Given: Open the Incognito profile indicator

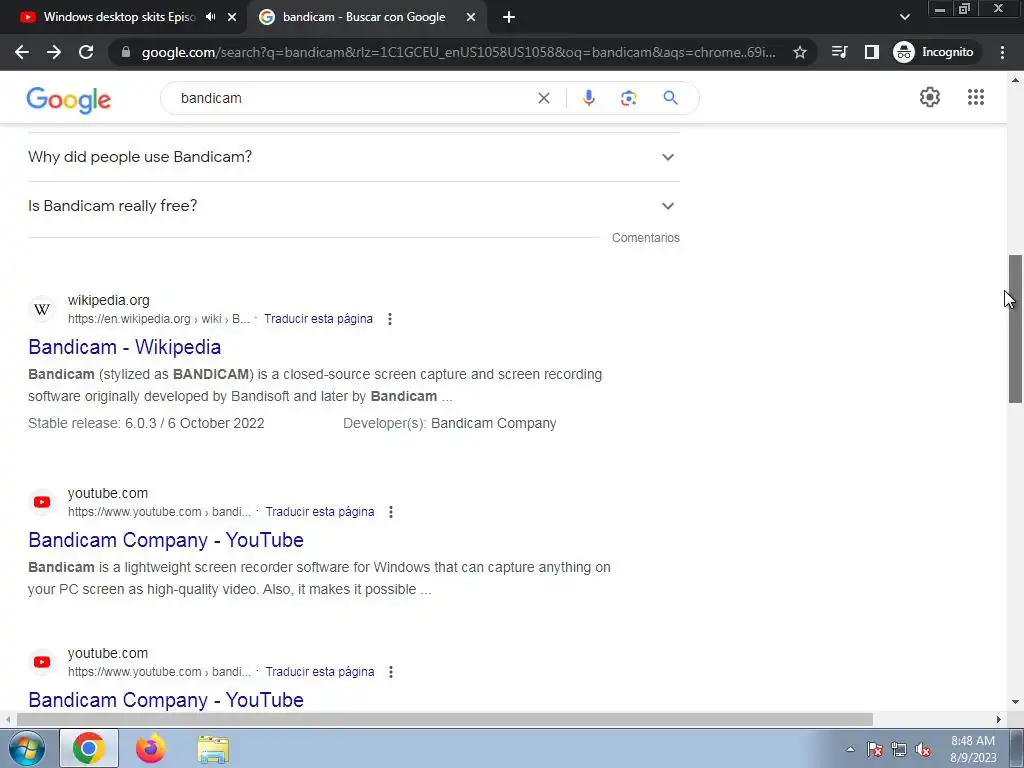Looking at the screenshot, I should pos(933,52).
